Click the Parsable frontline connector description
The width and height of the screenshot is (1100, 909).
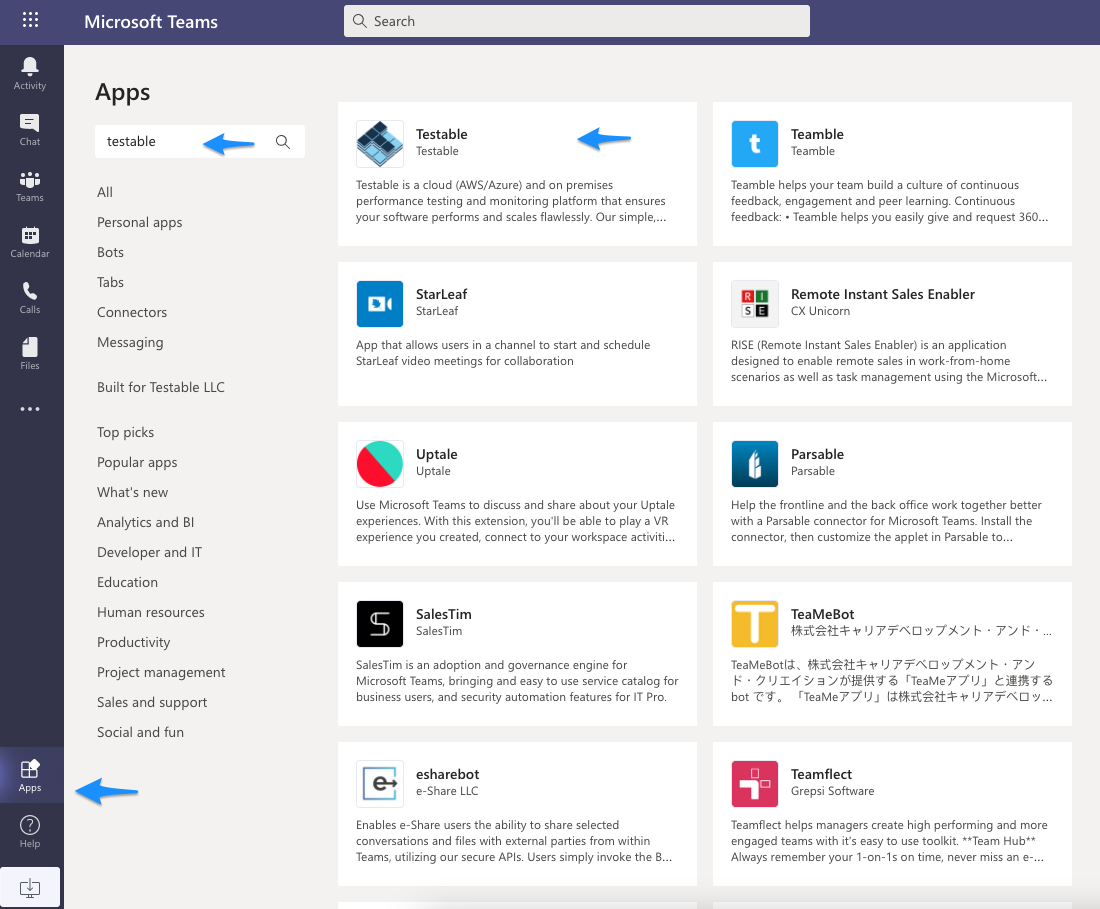point(886,521)
